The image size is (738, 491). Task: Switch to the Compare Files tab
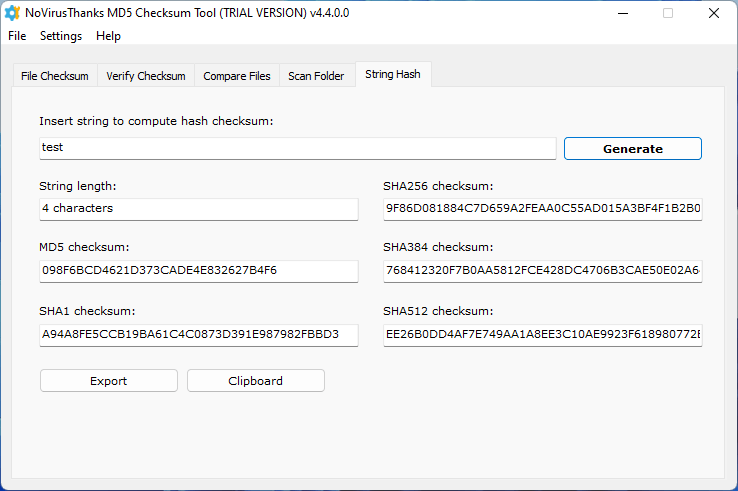(237, 76)
